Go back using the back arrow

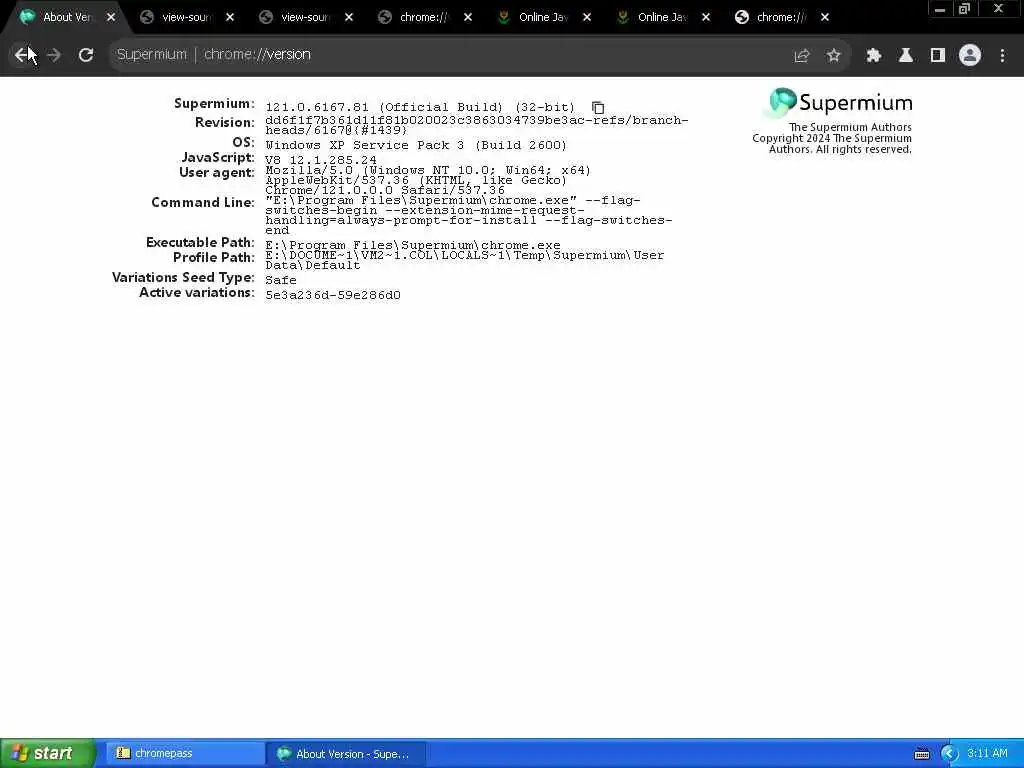22,55
